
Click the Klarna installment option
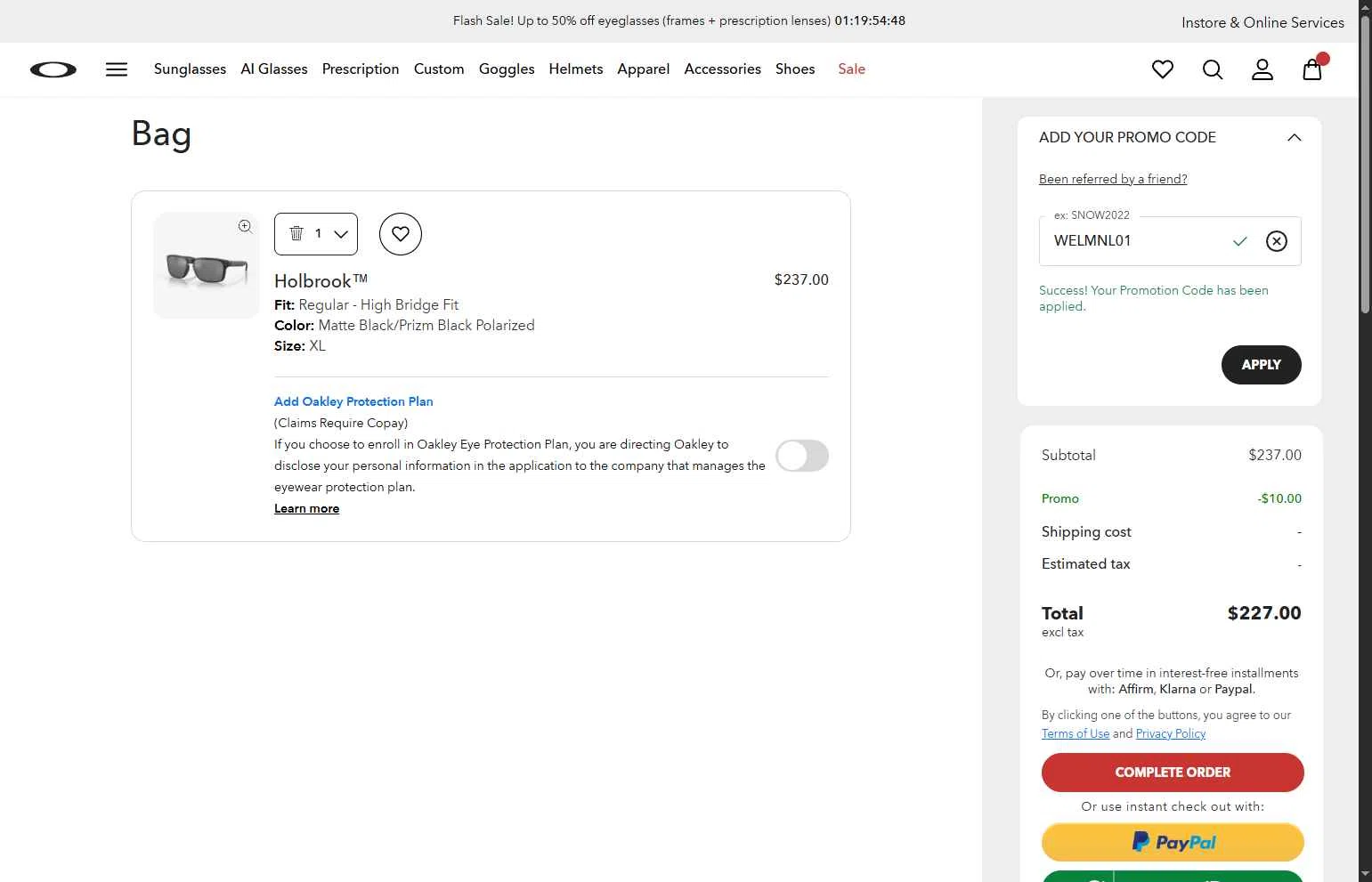[1177, 689]
